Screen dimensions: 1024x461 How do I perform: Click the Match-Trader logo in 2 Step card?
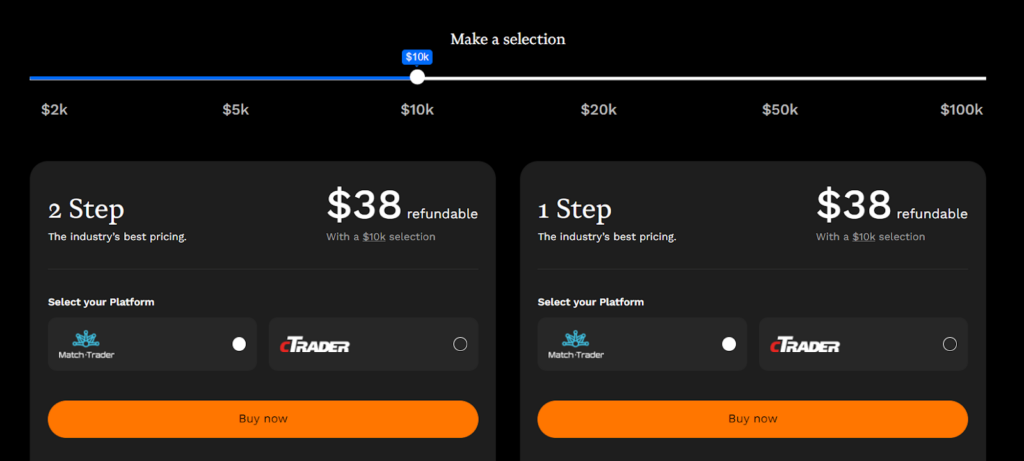pyautogui.click(x=86, y=344)
